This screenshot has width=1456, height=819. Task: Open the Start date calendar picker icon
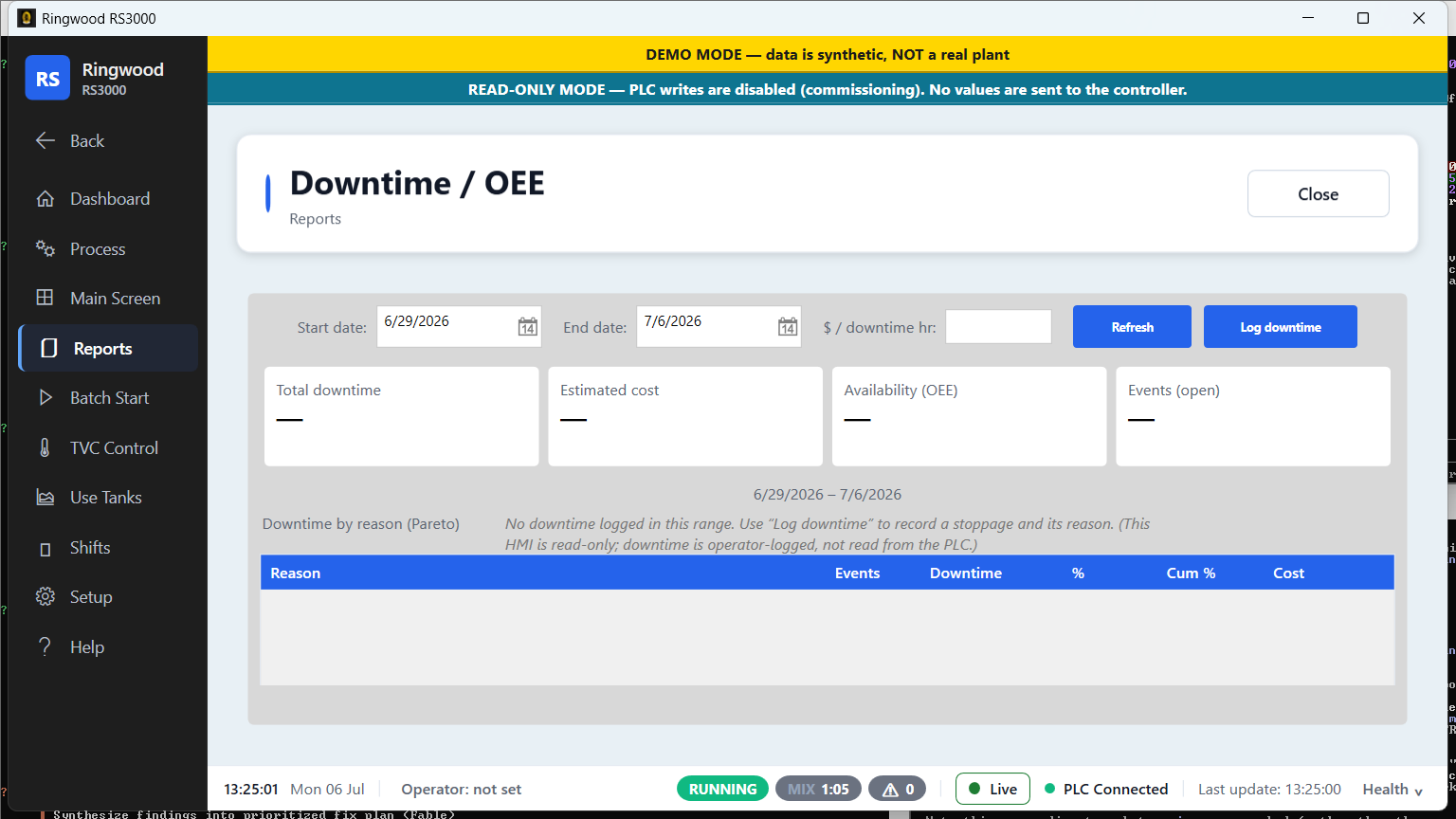click(528, 327)
